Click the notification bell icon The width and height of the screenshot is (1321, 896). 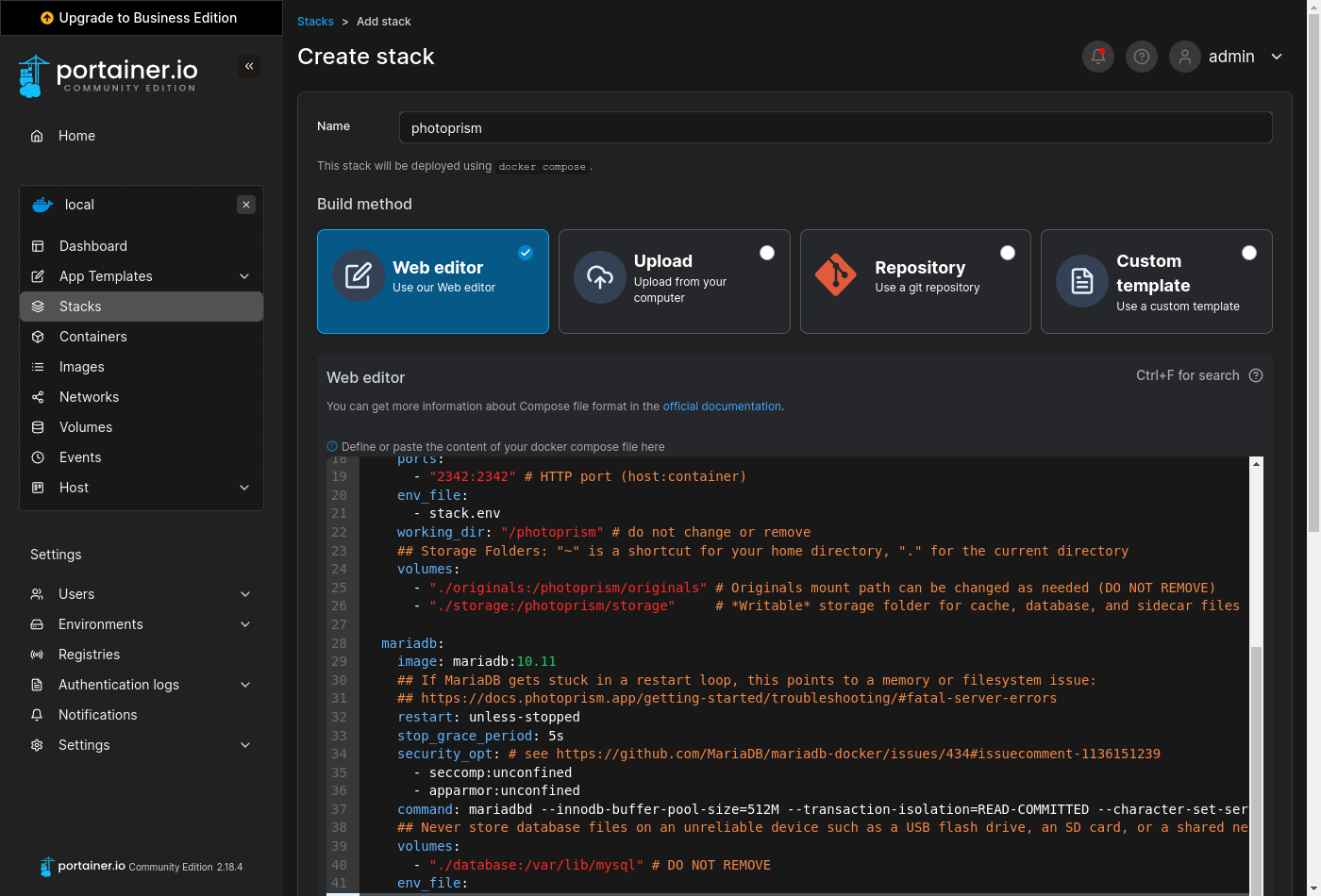point(1097,57)
